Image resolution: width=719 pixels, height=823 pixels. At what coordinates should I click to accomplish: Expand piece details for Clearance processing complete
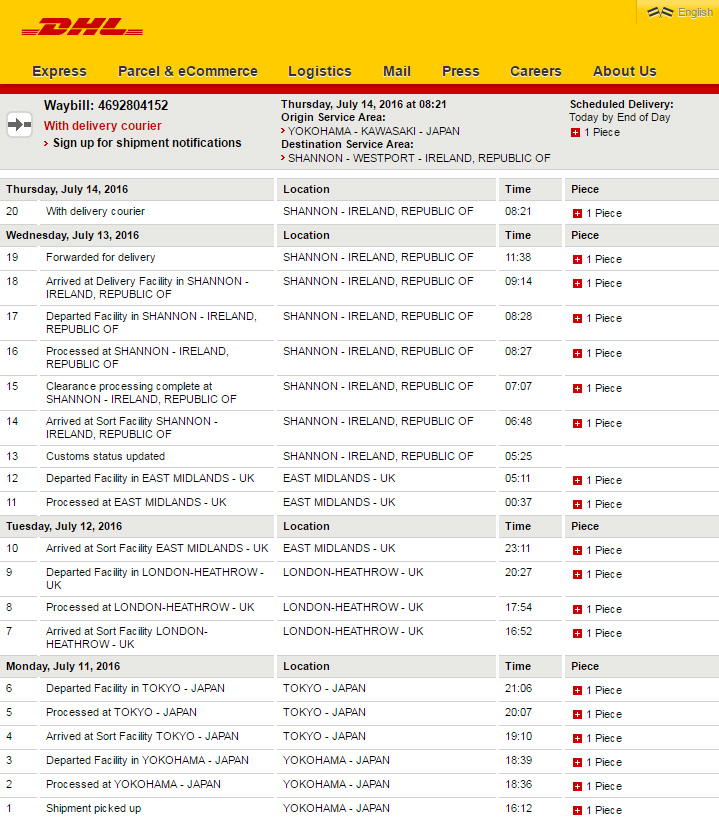[x=577, y=388]
